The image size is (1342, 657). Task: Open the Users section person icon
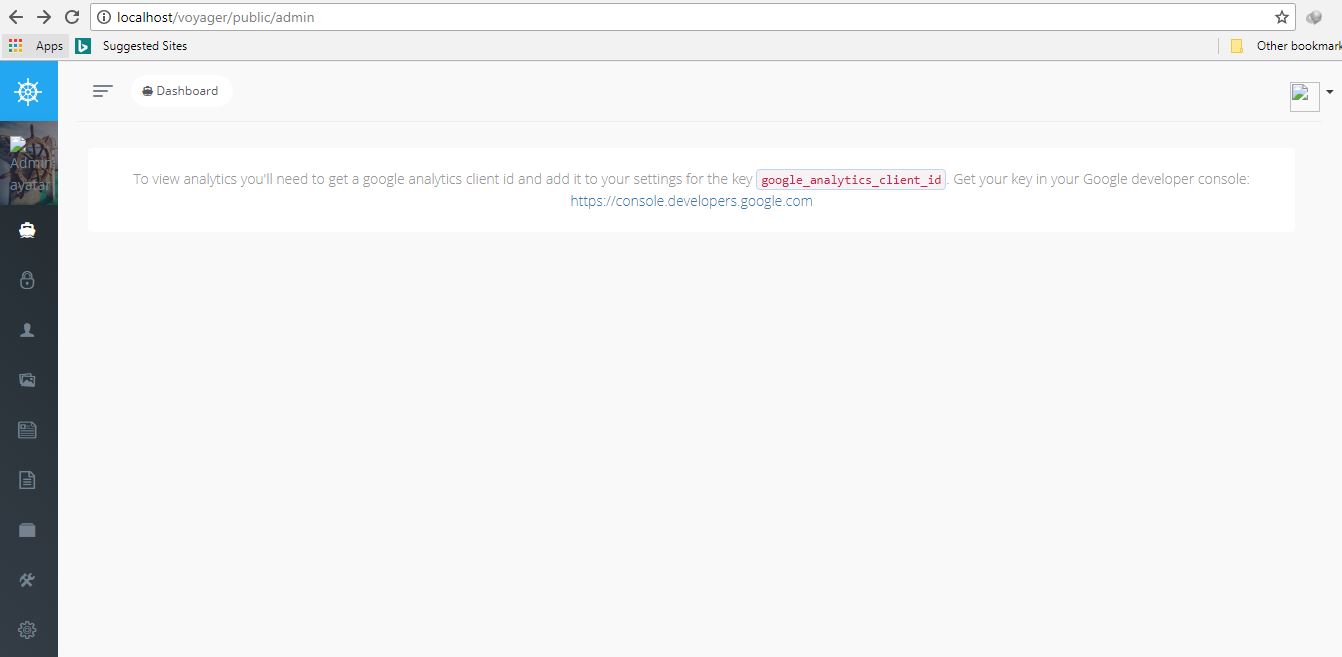pos(28,330)
